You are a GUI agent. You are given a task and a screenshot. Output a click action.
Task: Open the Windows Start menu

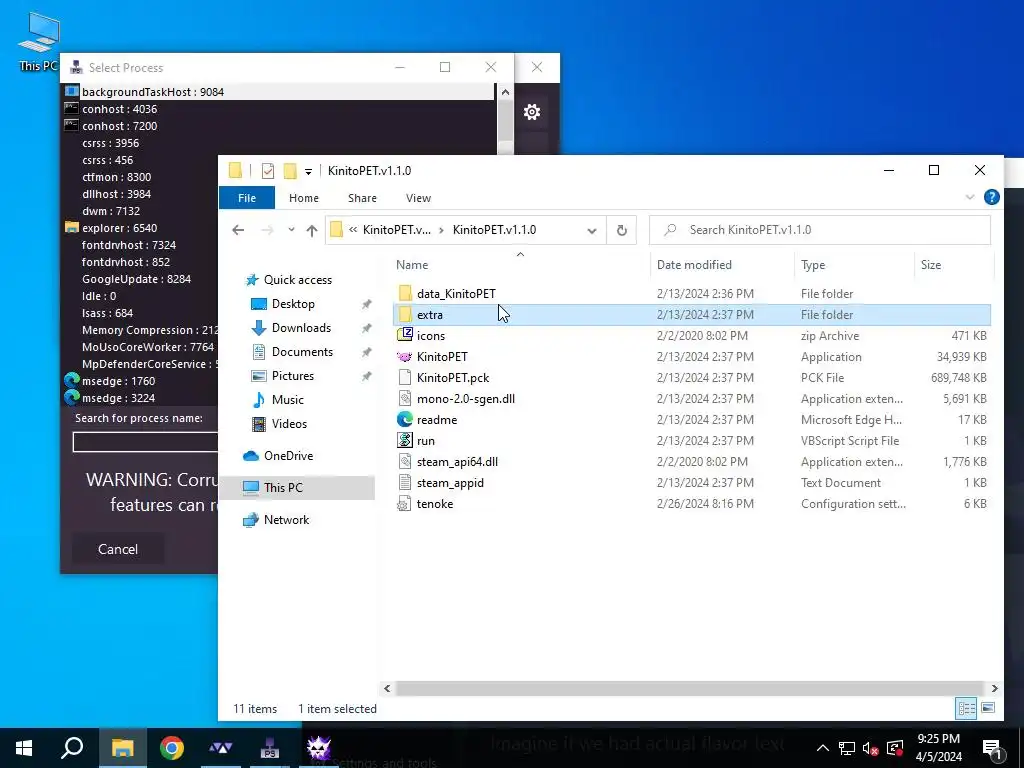pyautogui.click(x=24, y=748)
